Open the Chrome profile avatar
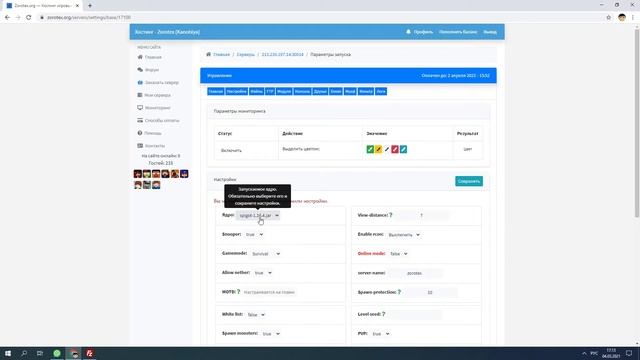The image size is (640, 360). (x=622, y=18)
